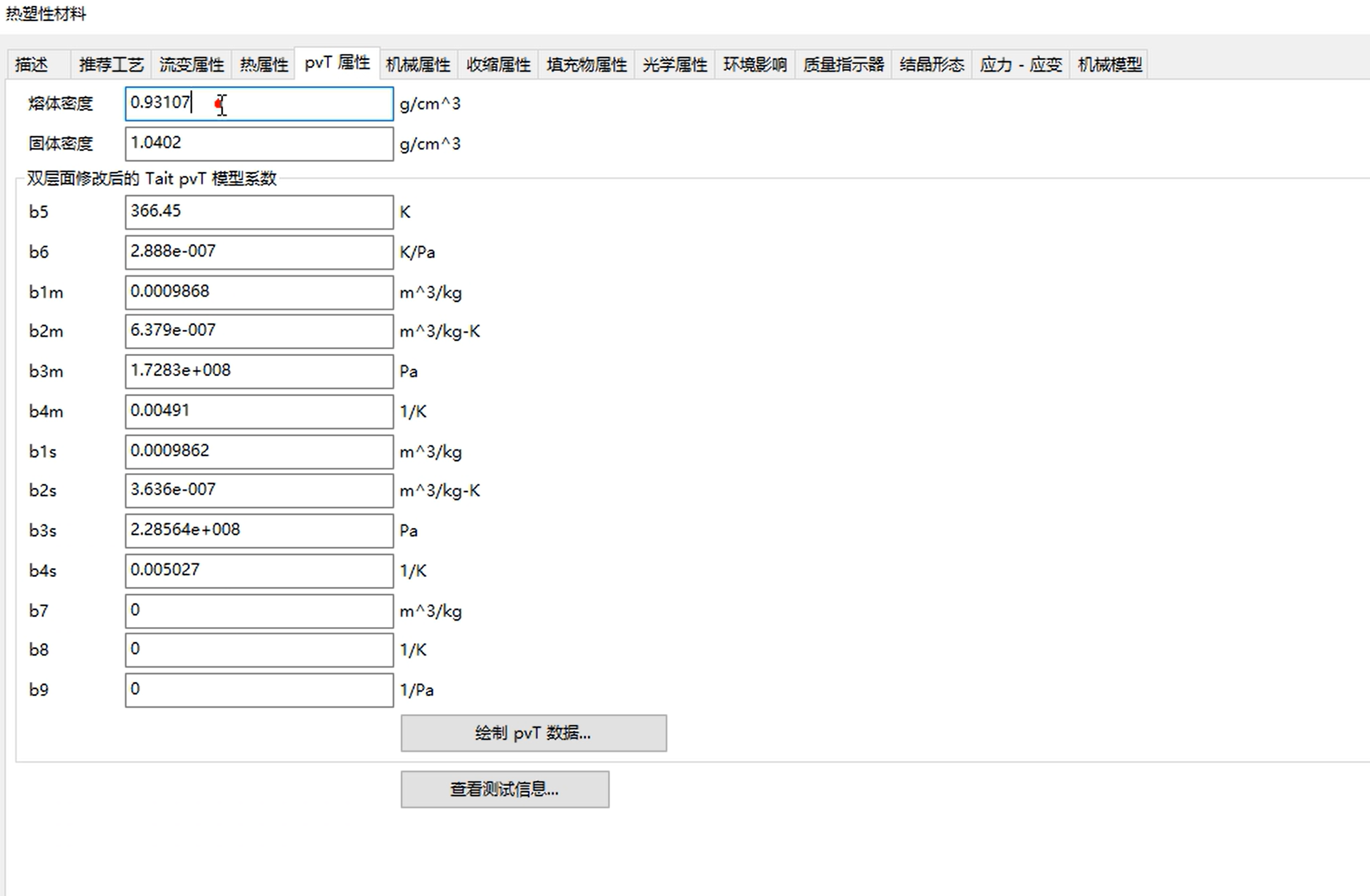Click the b3m coefficient input box
The width and height of the screenshot is (1370, 896).
(259, 371)
